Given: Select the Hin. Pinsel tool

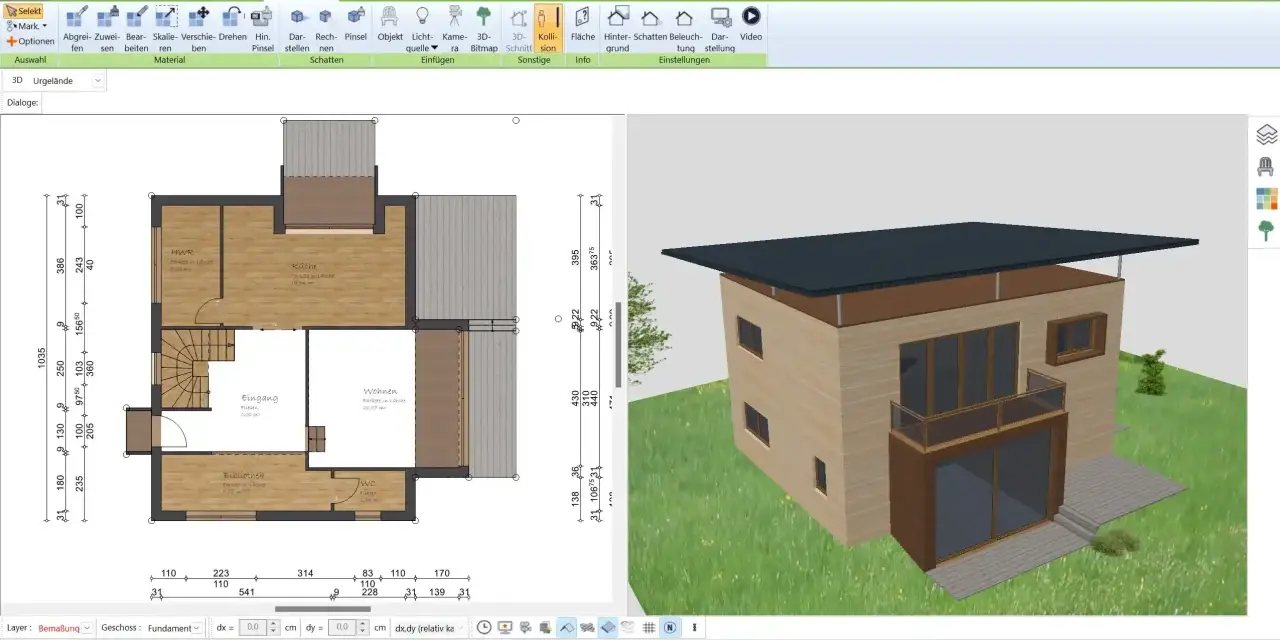Looking at the screenshot, I should pyautogui.click(x=262, y=28).
